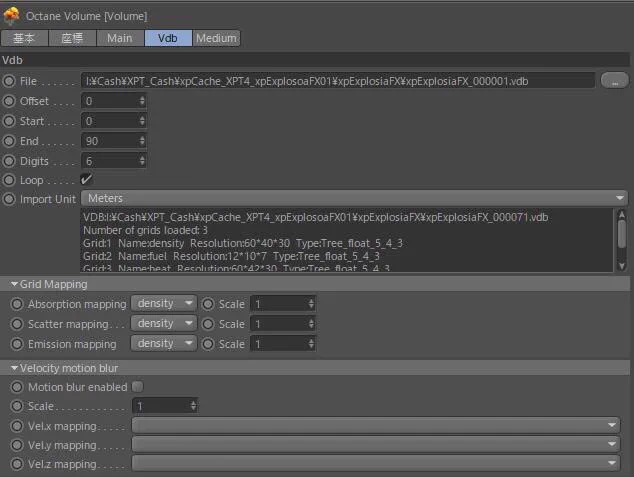Click the Octane Volume object icon
Screen dimensions: 634x477
coord(11,15)
